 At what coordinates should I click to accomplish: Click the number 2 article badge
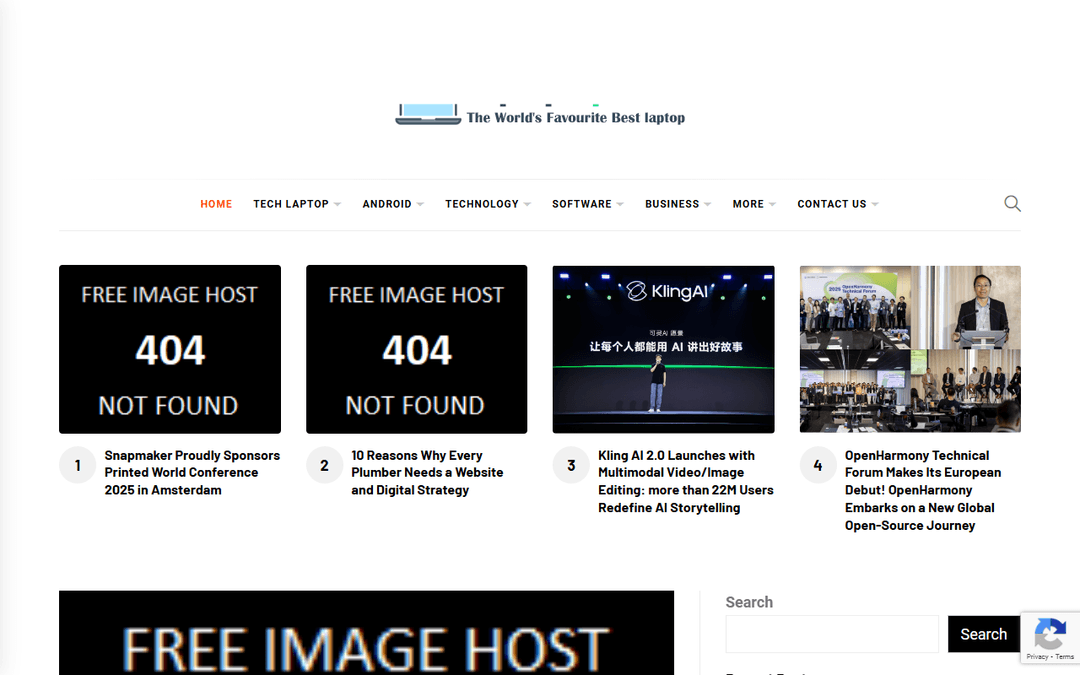(x=324, y=466)
